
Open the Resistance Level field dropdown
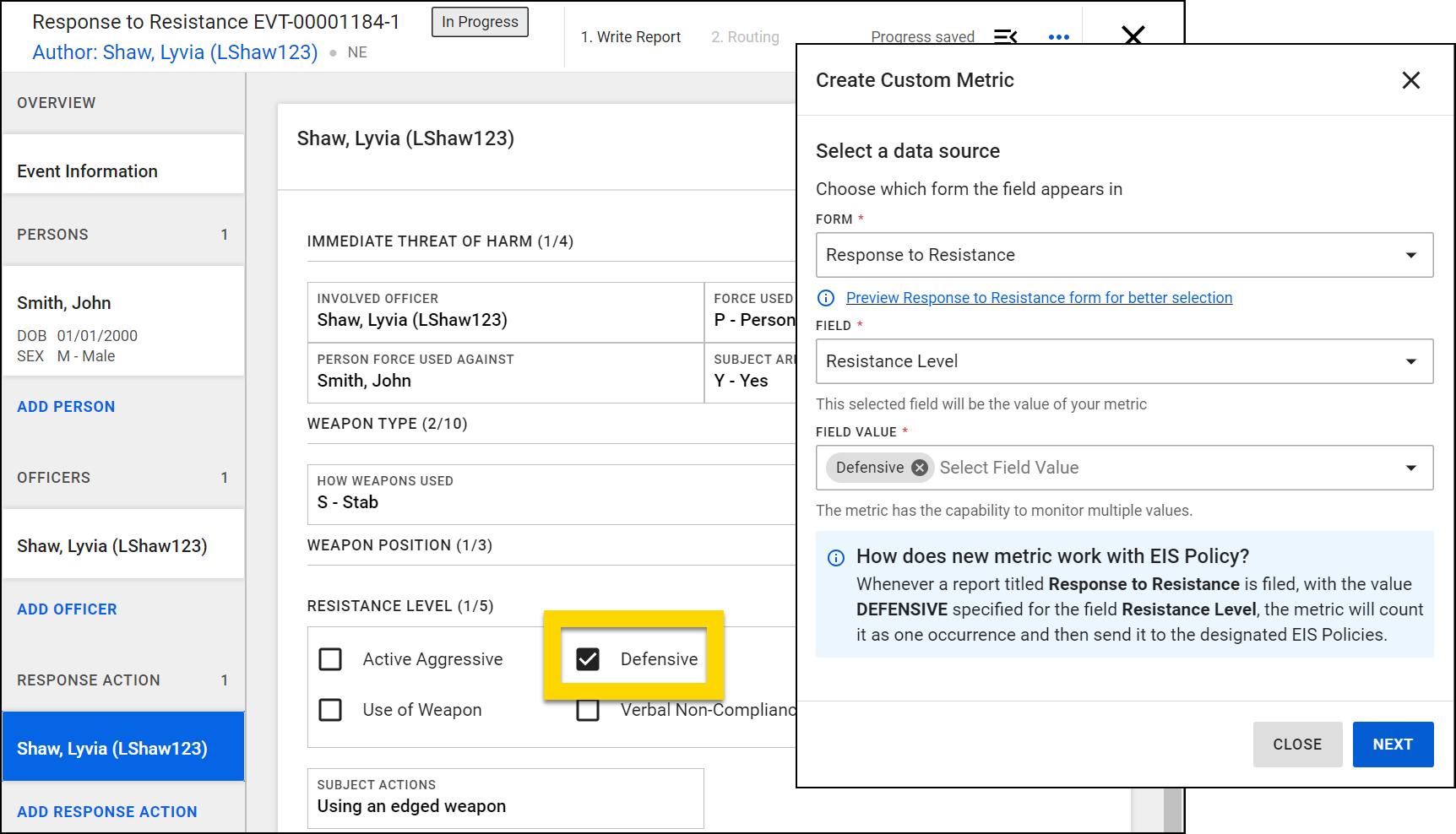click(1410, 361)
